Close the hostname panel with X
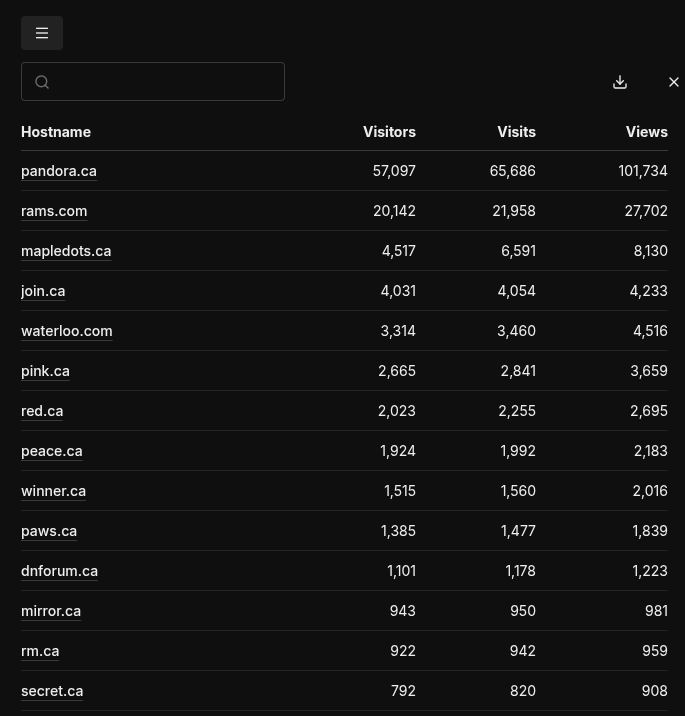The image size is (685, 716). click(x=674, y=82)
